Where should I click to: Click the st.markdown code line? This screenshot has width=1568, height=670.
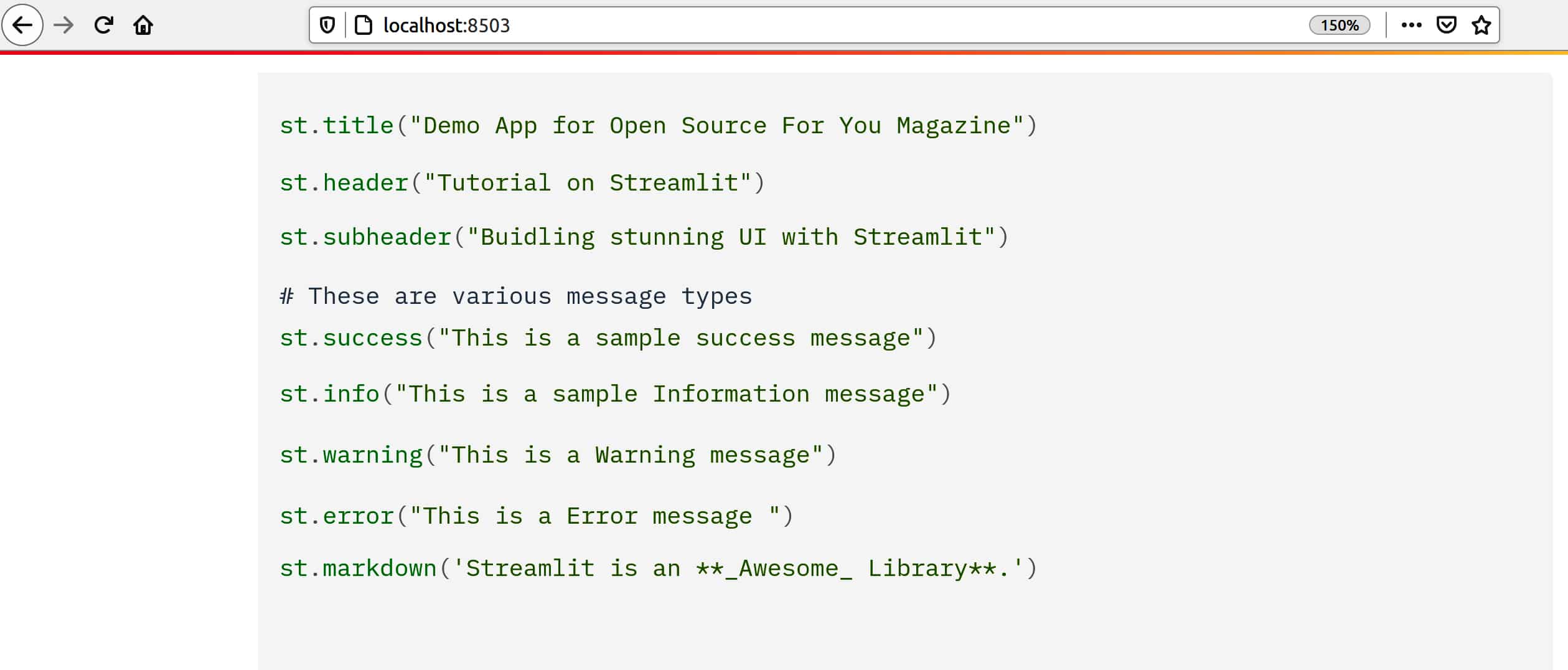pyautogui.click(x=657, y=569)
